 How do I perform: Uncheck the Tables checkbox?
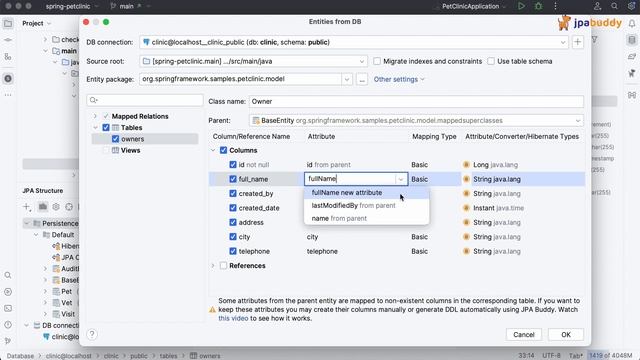106,127
